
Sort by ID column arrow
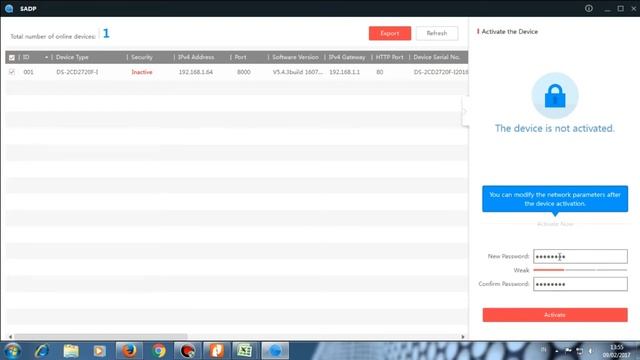coord(46,58)
